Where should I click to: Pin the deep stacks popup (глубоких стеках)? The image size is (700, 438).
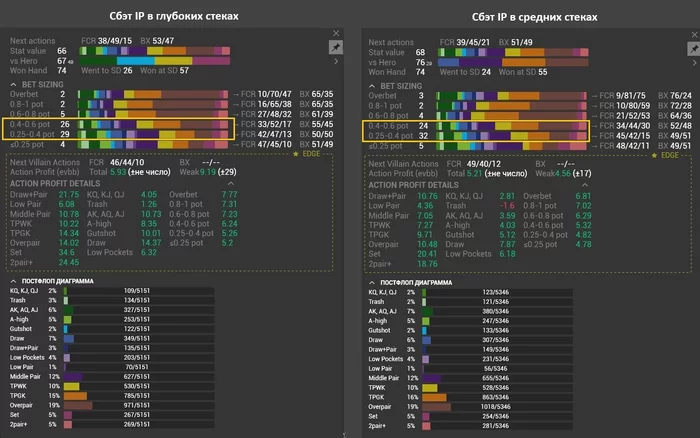tap(336, 47)
